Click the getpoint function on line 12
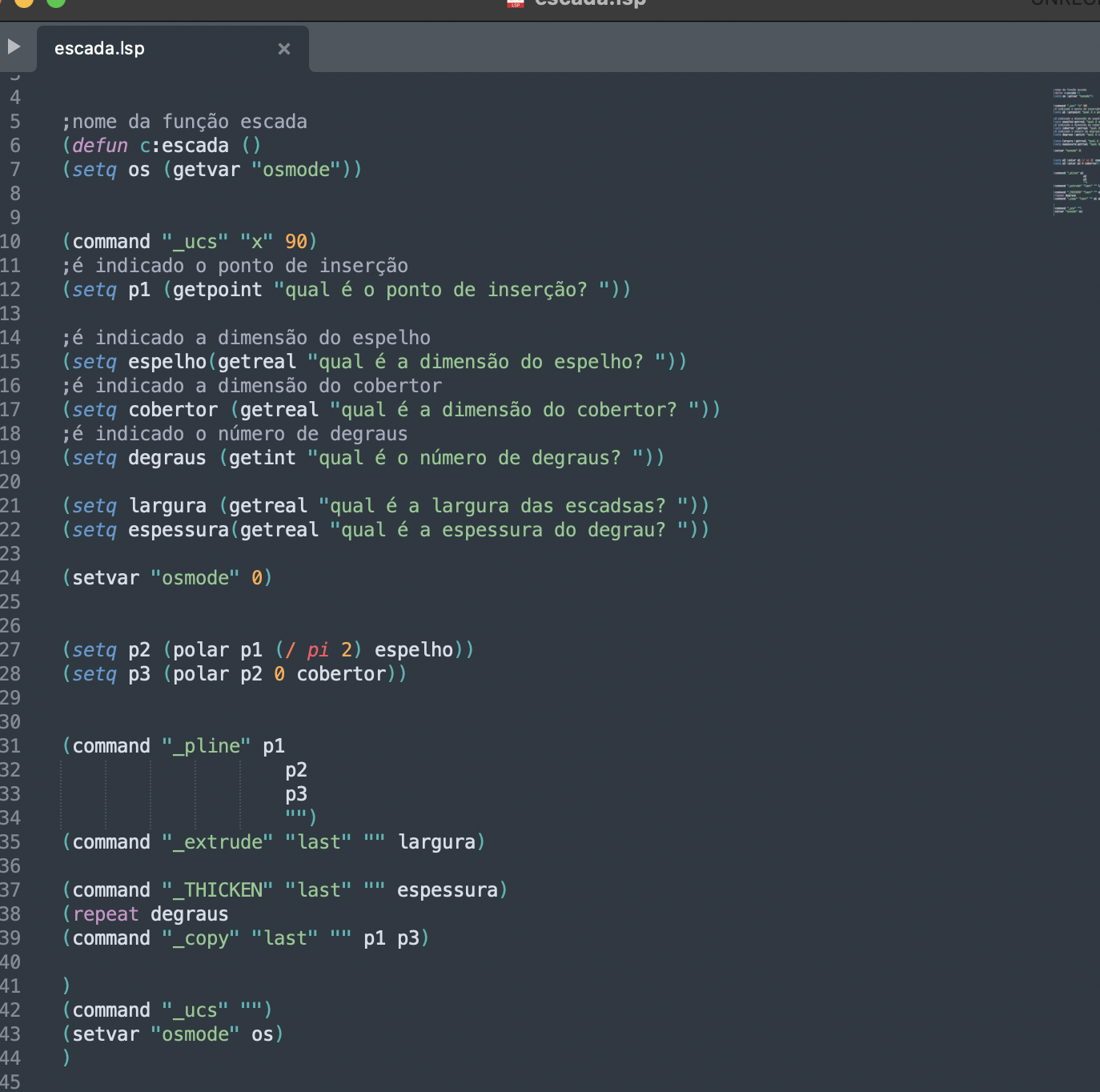1100x1092 pixels. [218, 290]
